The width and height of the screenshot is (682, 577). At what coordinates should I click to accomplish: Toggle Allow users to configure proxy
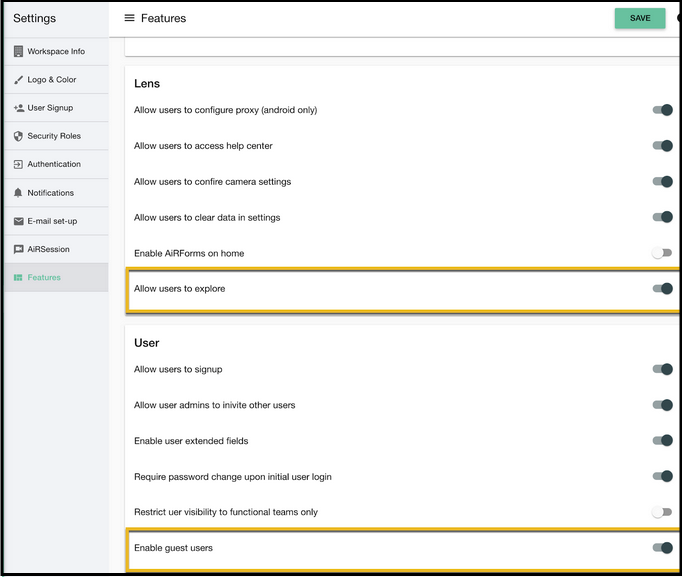[662, 110]
